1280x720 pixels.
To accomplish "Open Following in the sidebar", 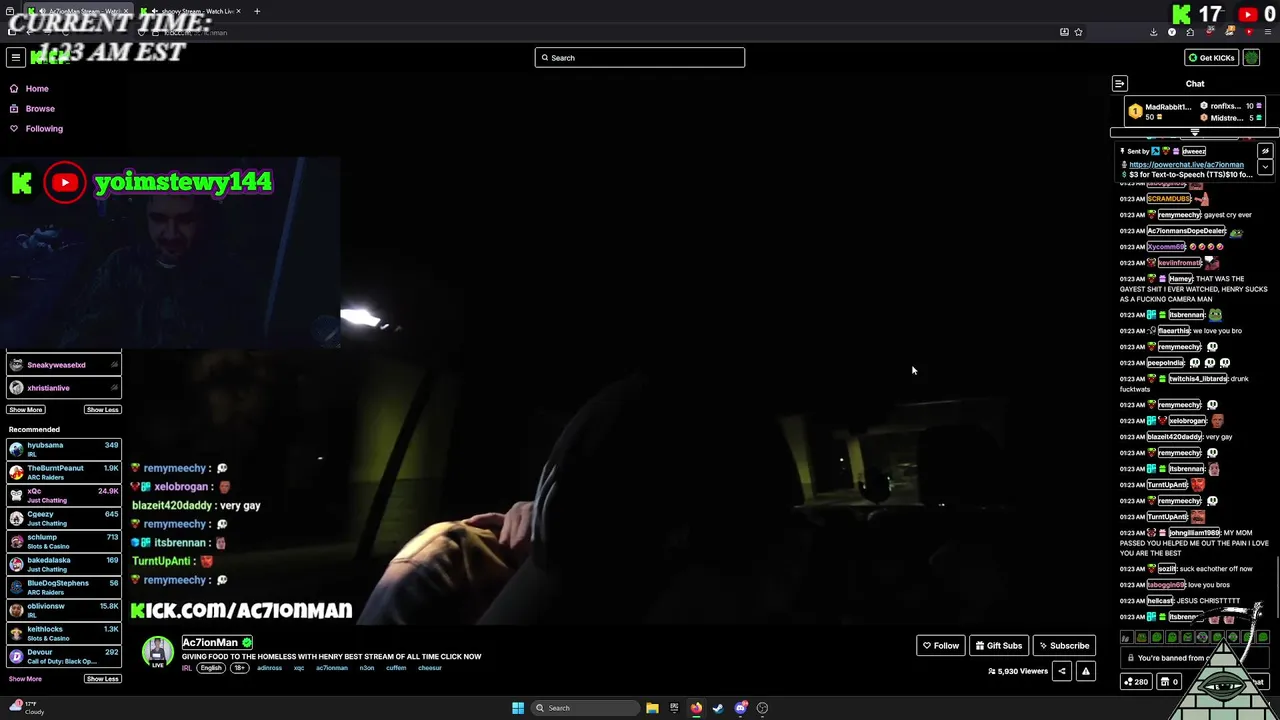I will (x=43, y=129).
